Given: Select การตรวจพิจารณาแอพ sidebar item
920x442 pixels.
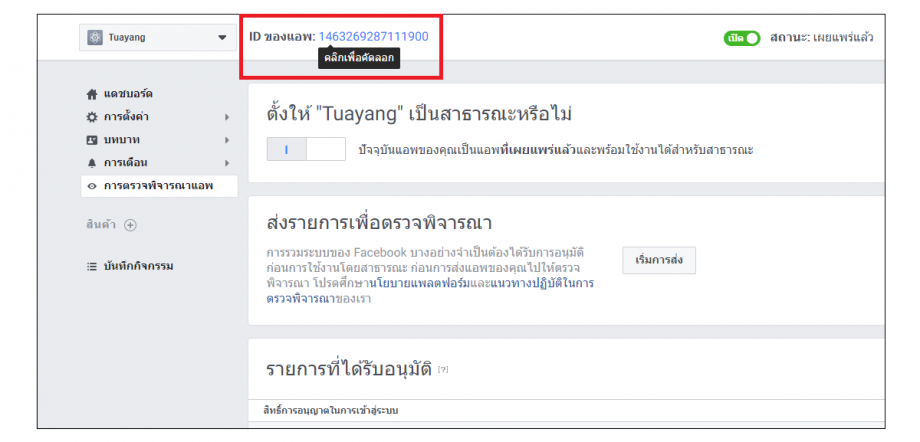Looking at the screenshot, I should 160,186.
